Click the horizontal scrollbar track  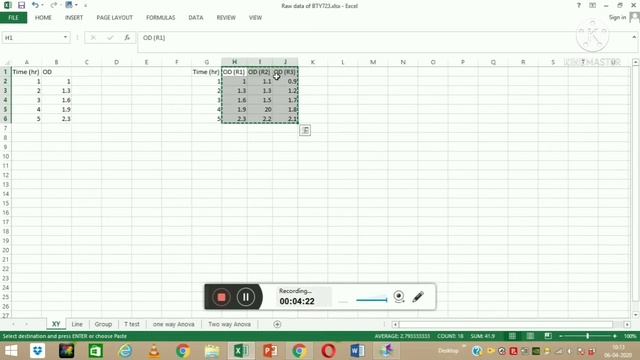(506, 324)
